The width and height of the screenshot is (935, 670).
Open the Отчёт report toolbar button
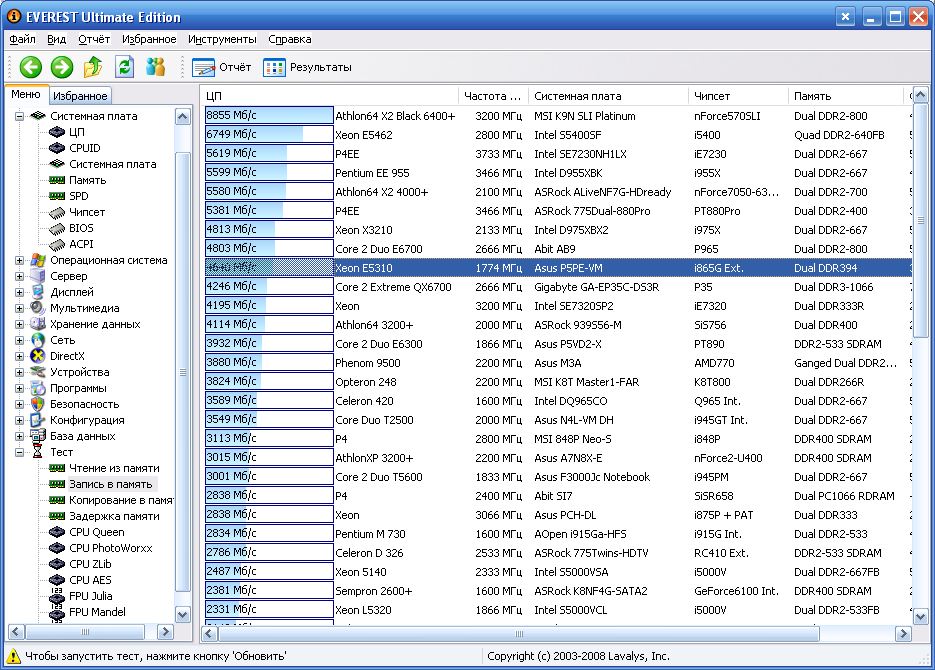pos(221,67)
